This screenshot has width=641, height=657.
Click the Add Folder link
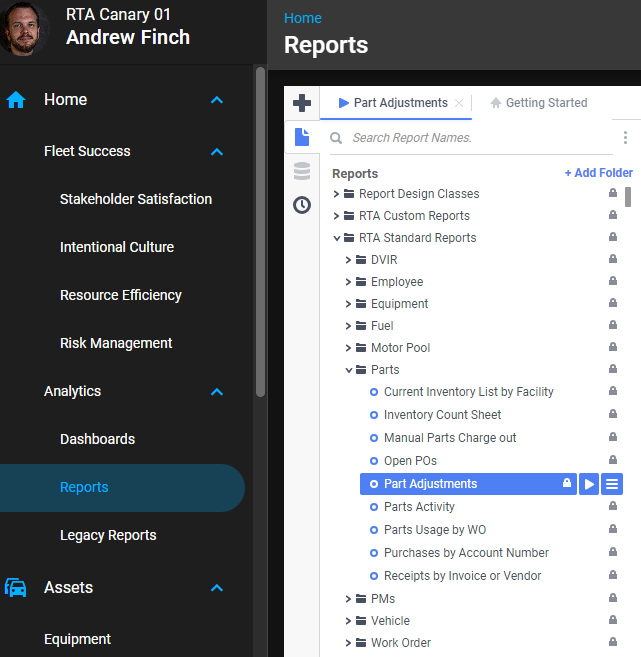598,173
